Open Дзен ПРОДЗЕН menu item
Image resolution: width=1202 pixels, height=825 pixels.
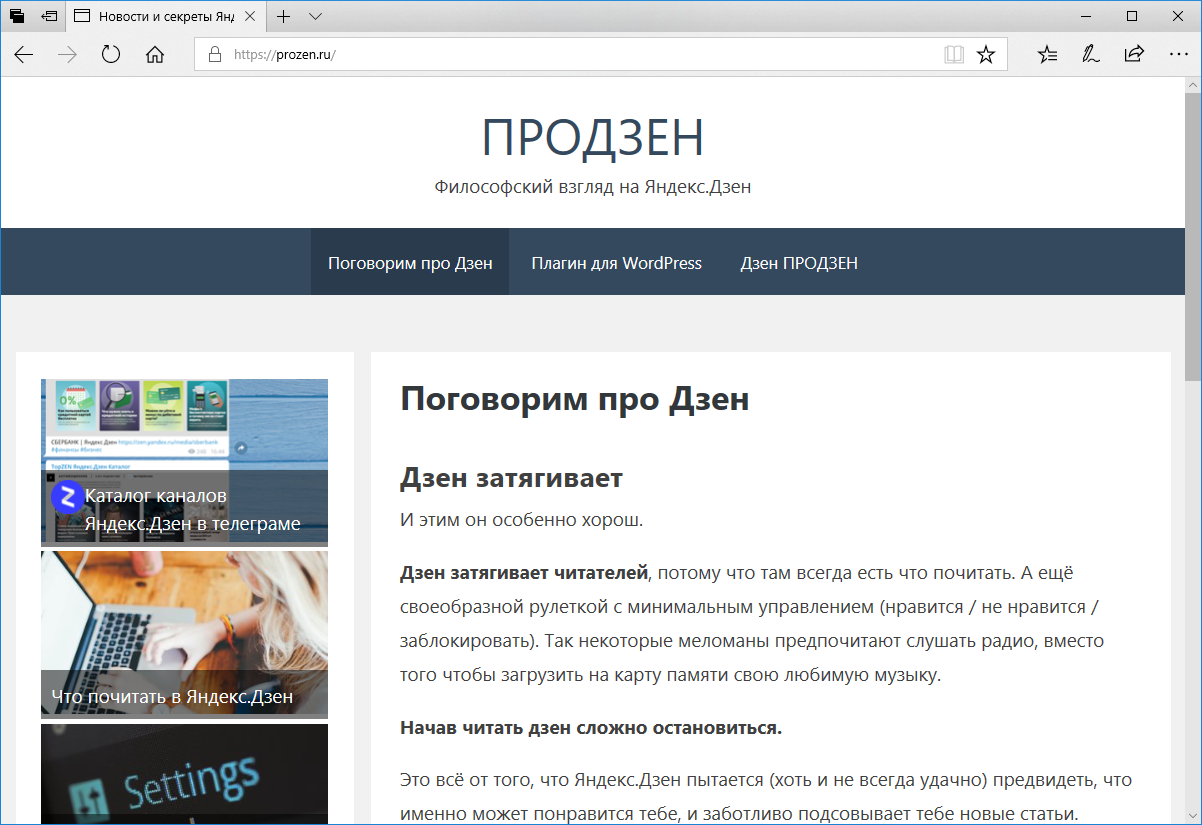[x=799, y=263]
